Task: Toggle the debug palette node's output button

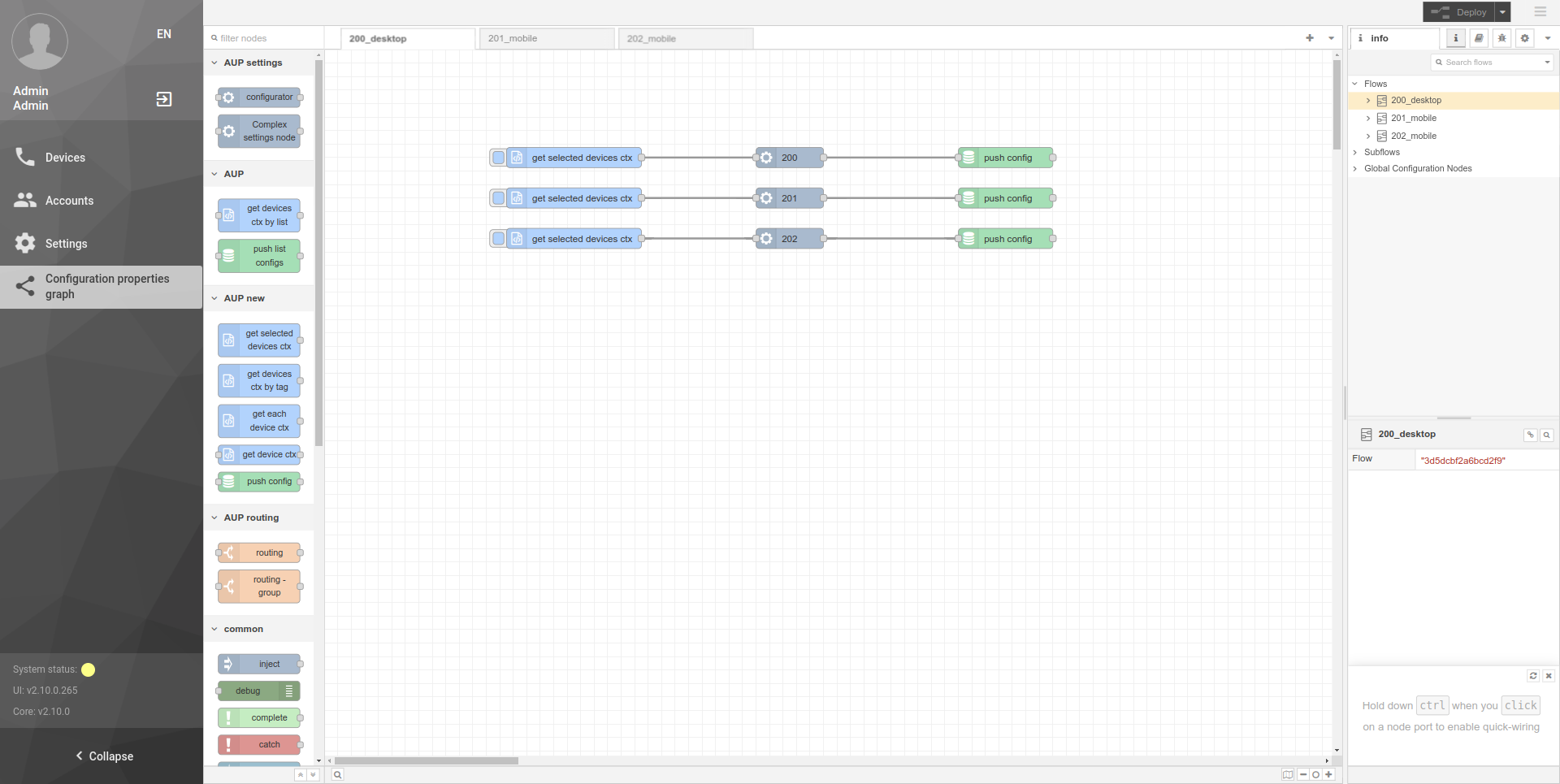Action: (290, 691)
